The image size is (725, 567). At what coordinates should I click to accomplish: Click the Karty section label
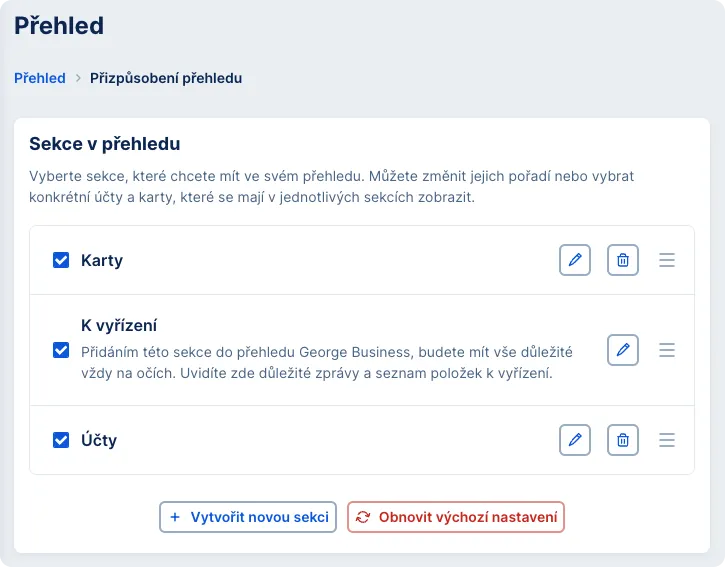[x=102, y=260]
